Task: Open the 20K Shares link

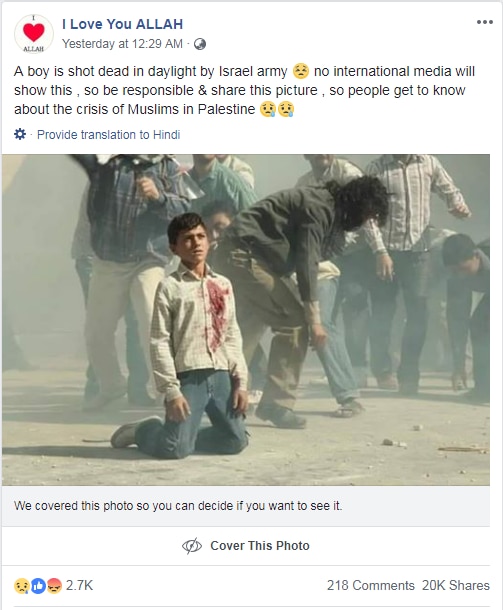Action: click(456, 585)
